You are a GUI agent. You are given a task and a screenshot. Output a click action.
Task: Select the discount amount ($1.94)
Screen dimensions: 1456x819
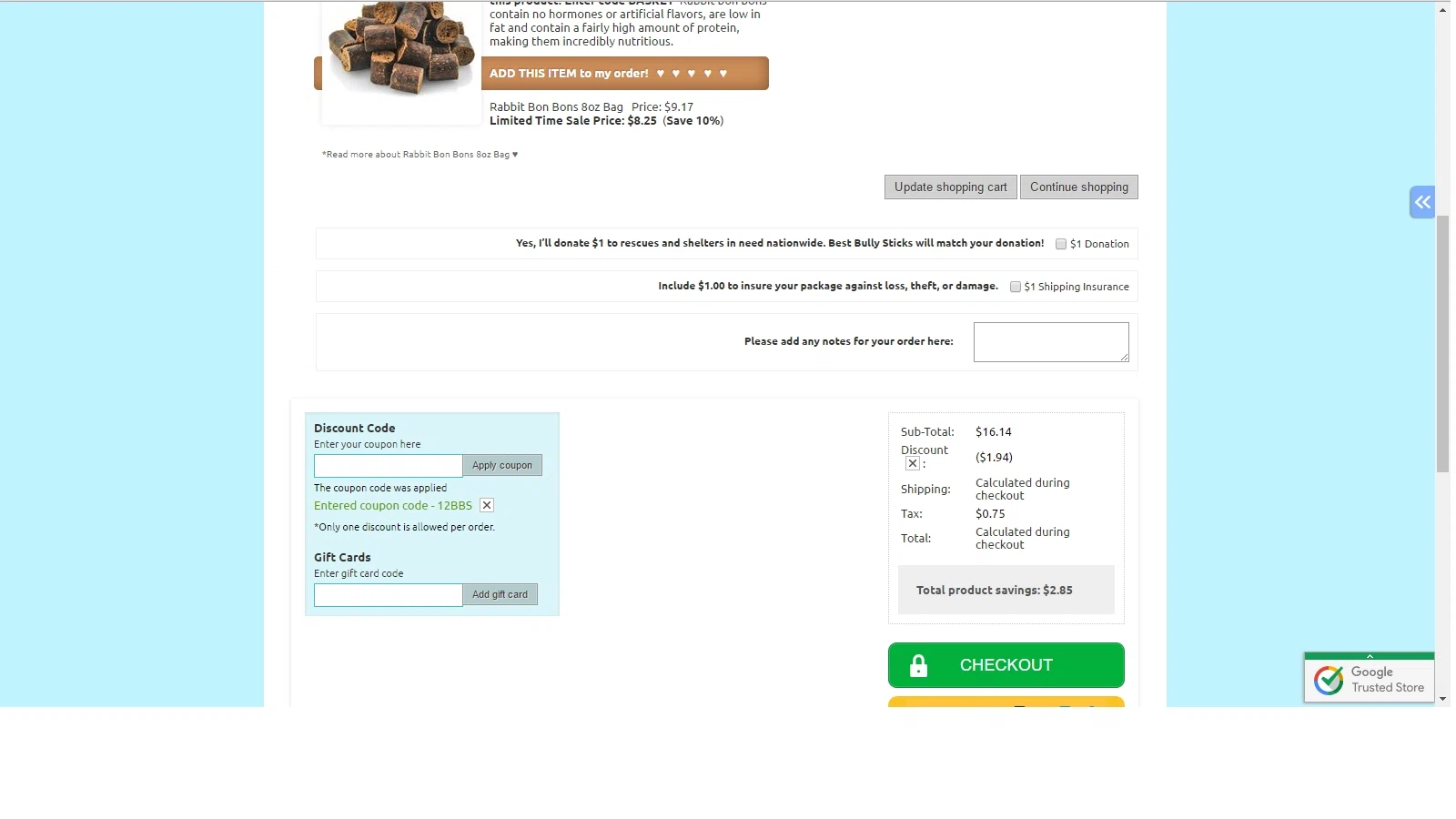click(994, 457)
